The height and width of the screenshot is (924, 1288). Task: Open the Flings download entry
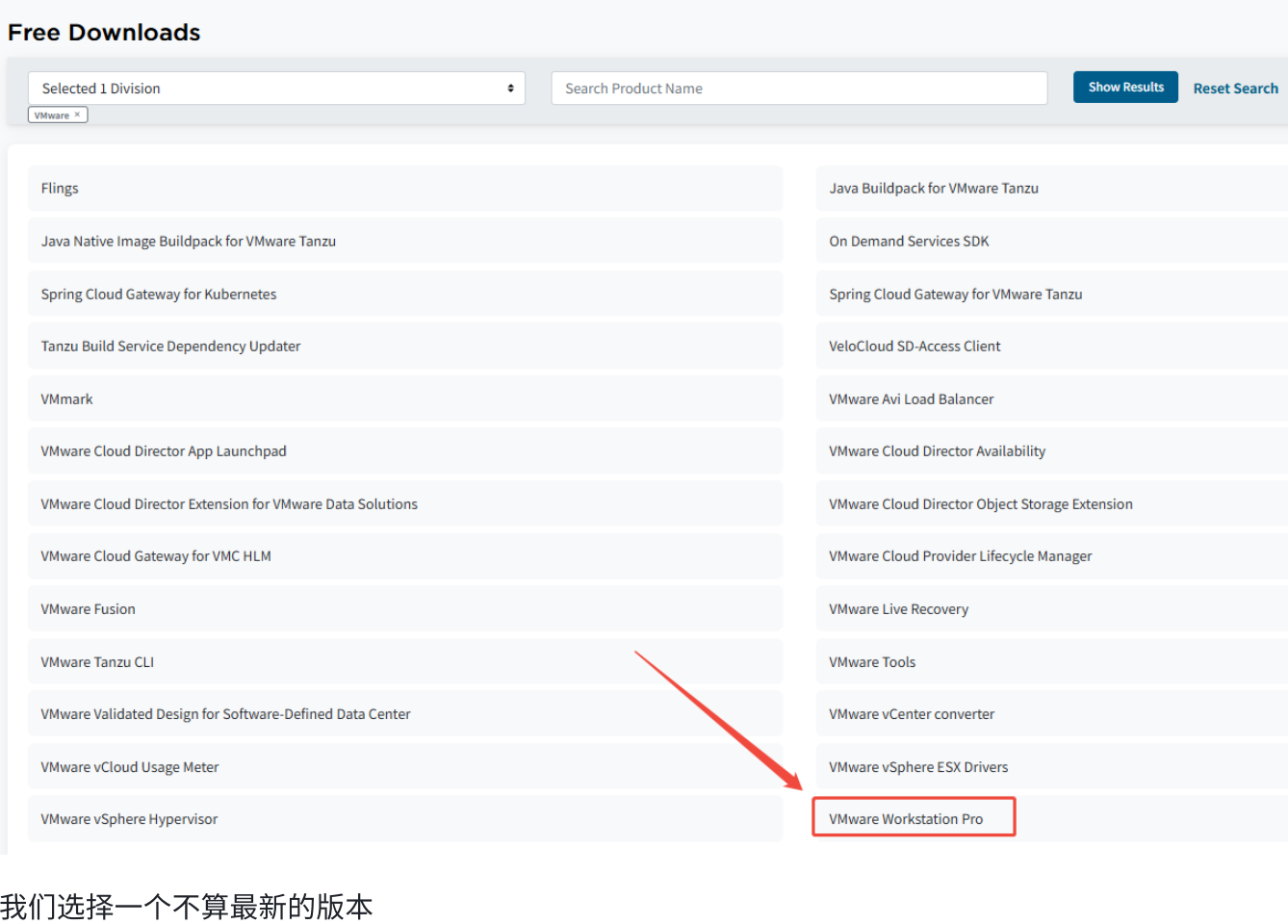(405, 189)
